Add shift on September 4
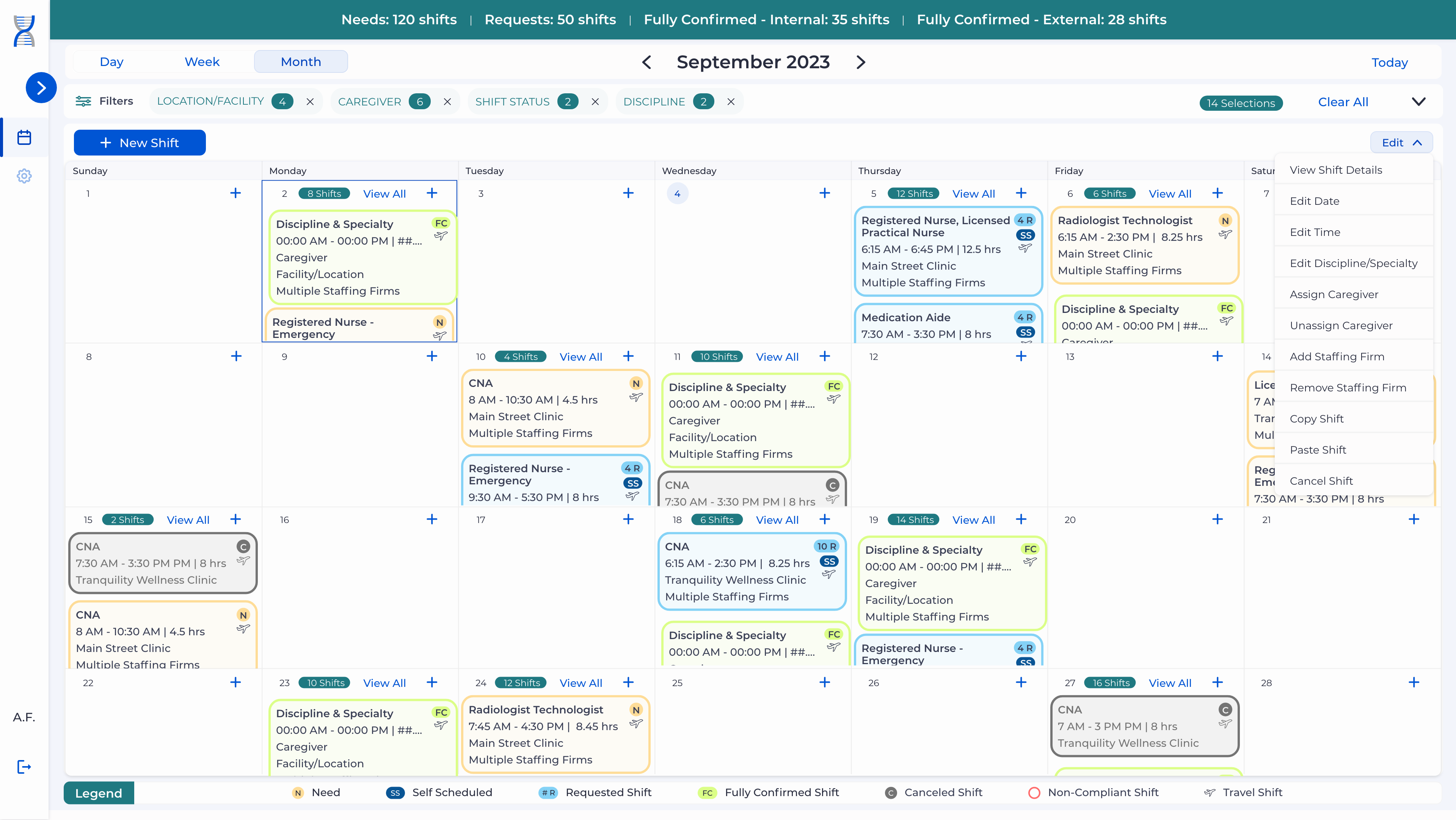This screenshot has width=1456, height=820. coord(825,193)
